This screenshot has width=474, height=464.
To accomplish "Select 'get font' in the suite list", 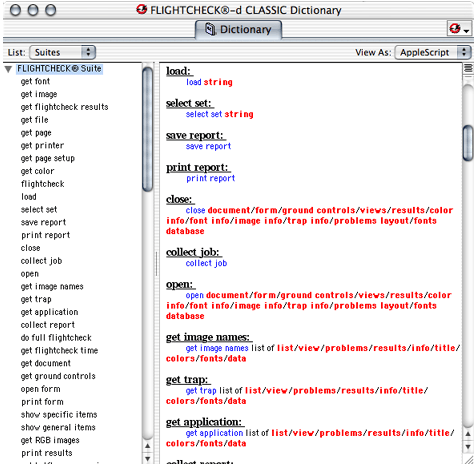I will pyautogui.click(x=35, y=81).
